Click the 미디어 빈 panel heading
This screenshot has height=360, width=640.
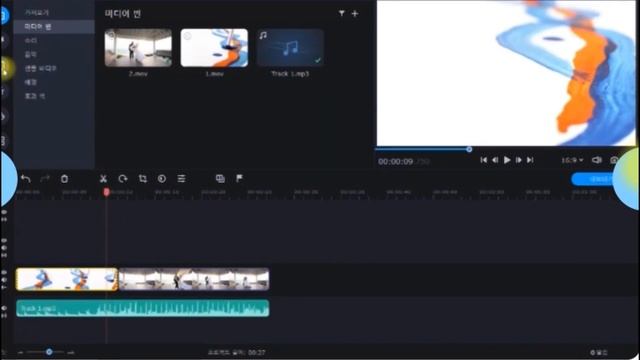click(122, 13)
